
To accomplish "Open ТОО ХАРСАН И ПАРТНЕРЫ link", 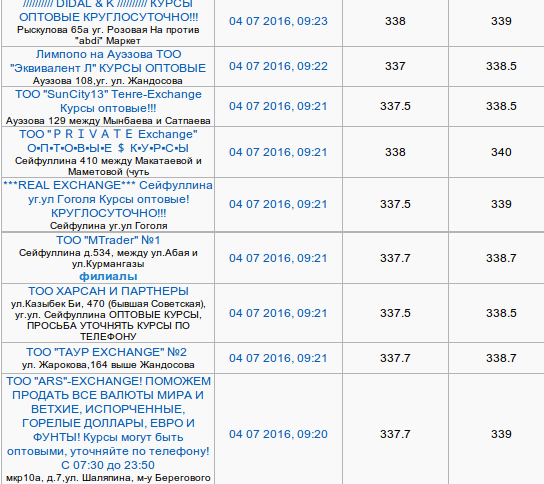I will pos(108,291).
